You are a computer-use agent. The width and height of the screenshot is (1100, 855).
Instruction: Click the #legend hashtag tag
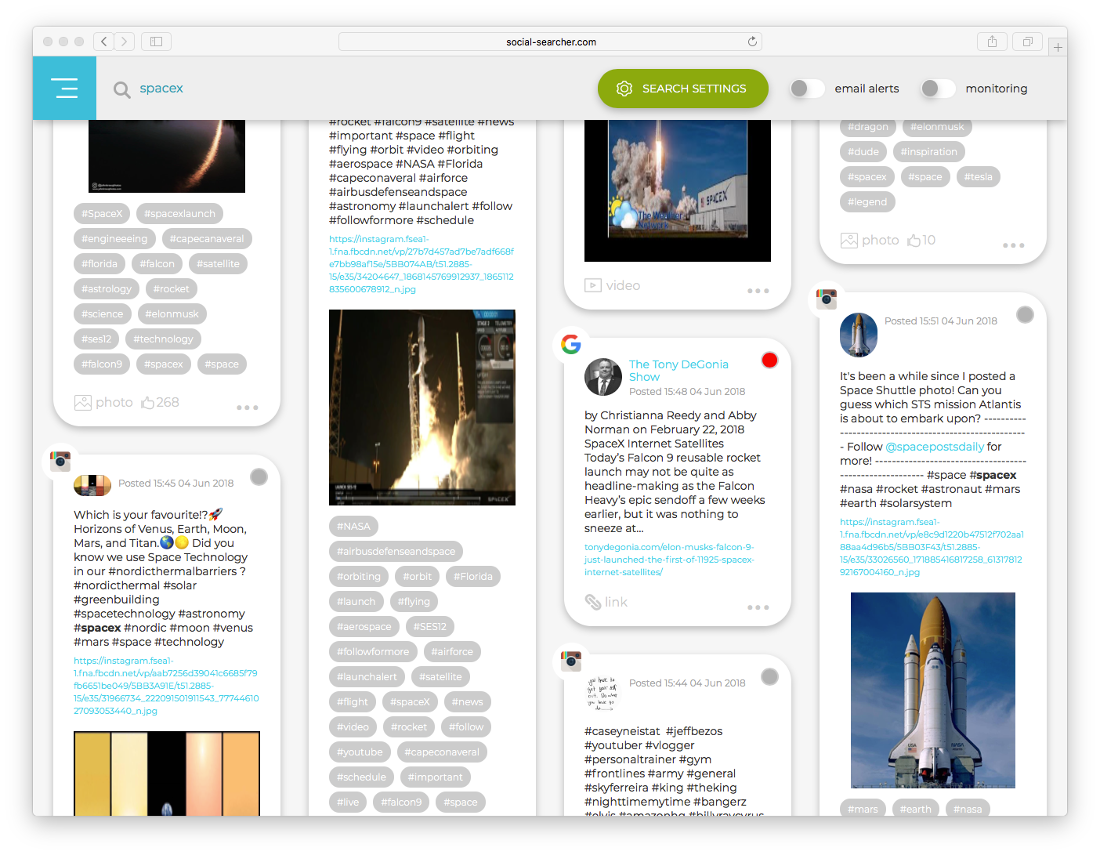(x=867, y=202)
